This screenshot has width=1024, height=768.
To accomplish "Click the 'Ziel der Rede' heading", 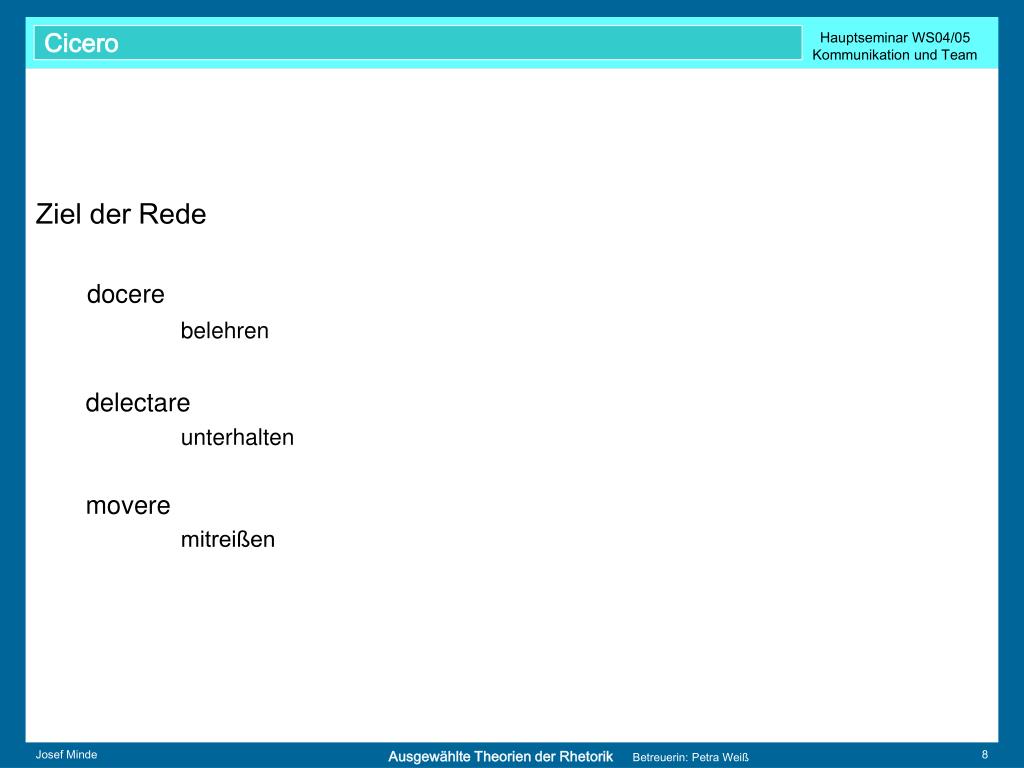I will [x=121, y=214].
